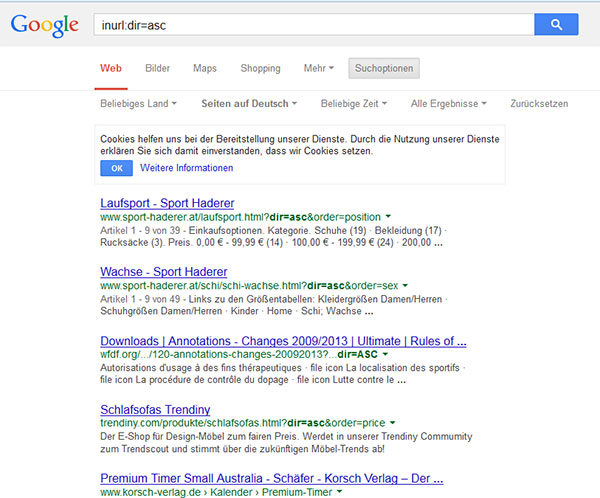Accept cookies with the OK button
The height and width of the screenshot is (498, 600).
pyautogui.click(x=117, y=168)
